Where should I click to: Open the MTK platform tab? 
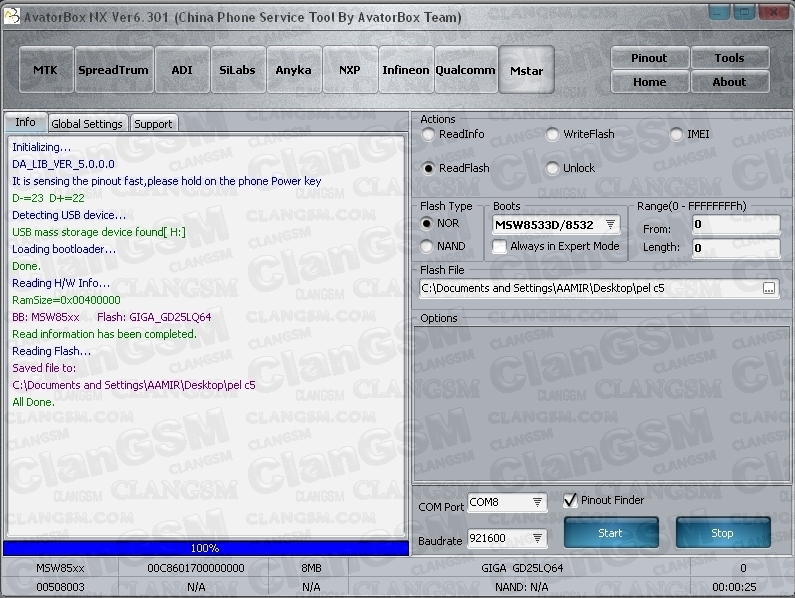click(46, 69)
